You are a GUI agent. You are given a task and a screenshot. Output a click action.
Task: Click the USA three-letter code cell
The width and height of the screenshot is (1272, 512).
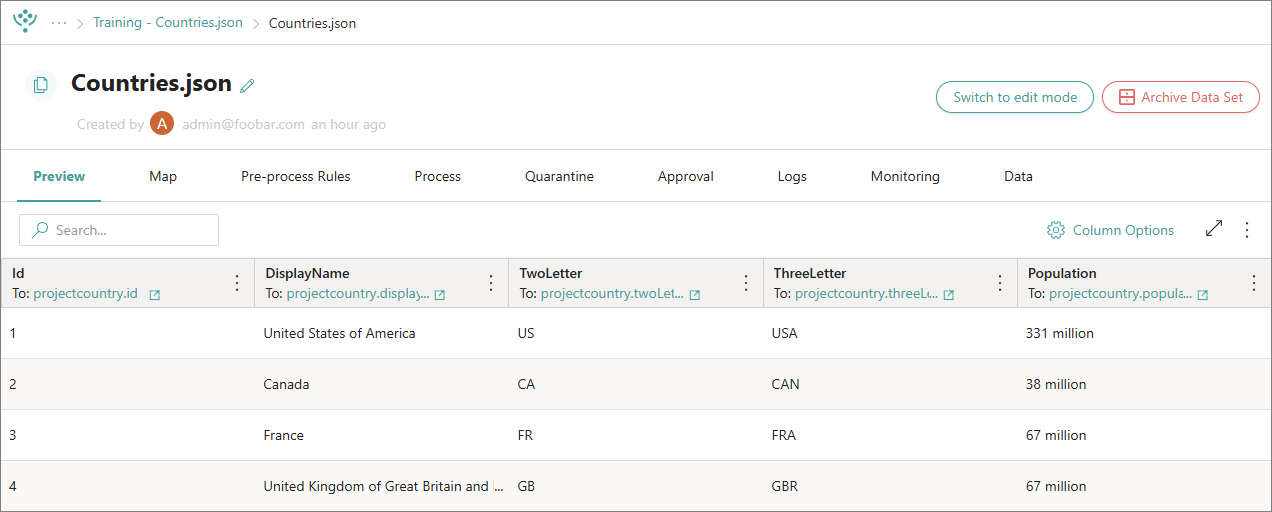point(890,333)
